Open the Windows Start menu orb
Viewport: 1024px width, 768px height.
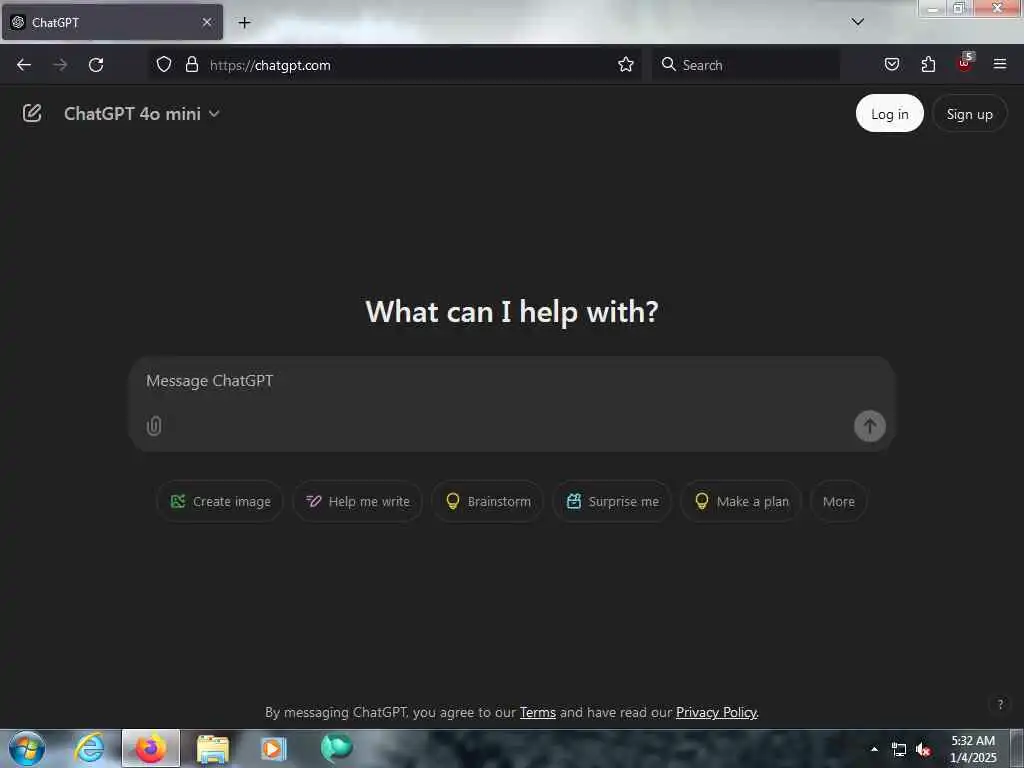(27, 748)
